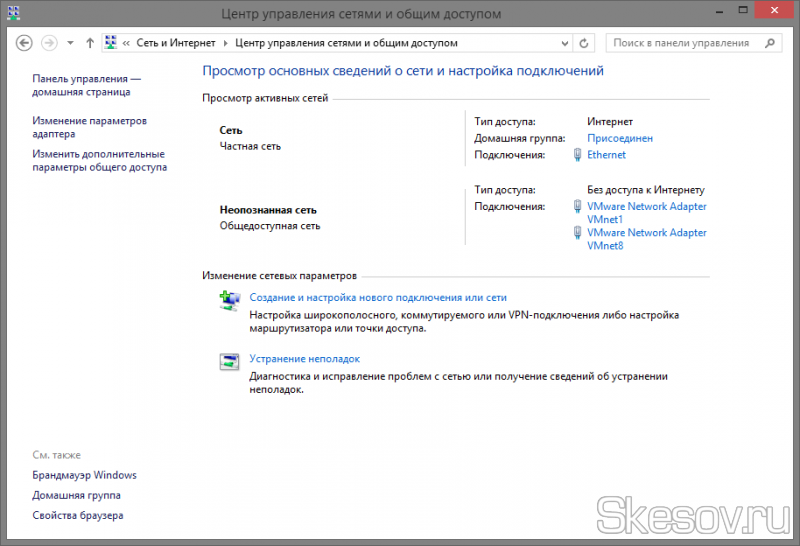Viewport: 800px width, 546px height.
Task: Open the Свойства браузера link
Action: 78,515
